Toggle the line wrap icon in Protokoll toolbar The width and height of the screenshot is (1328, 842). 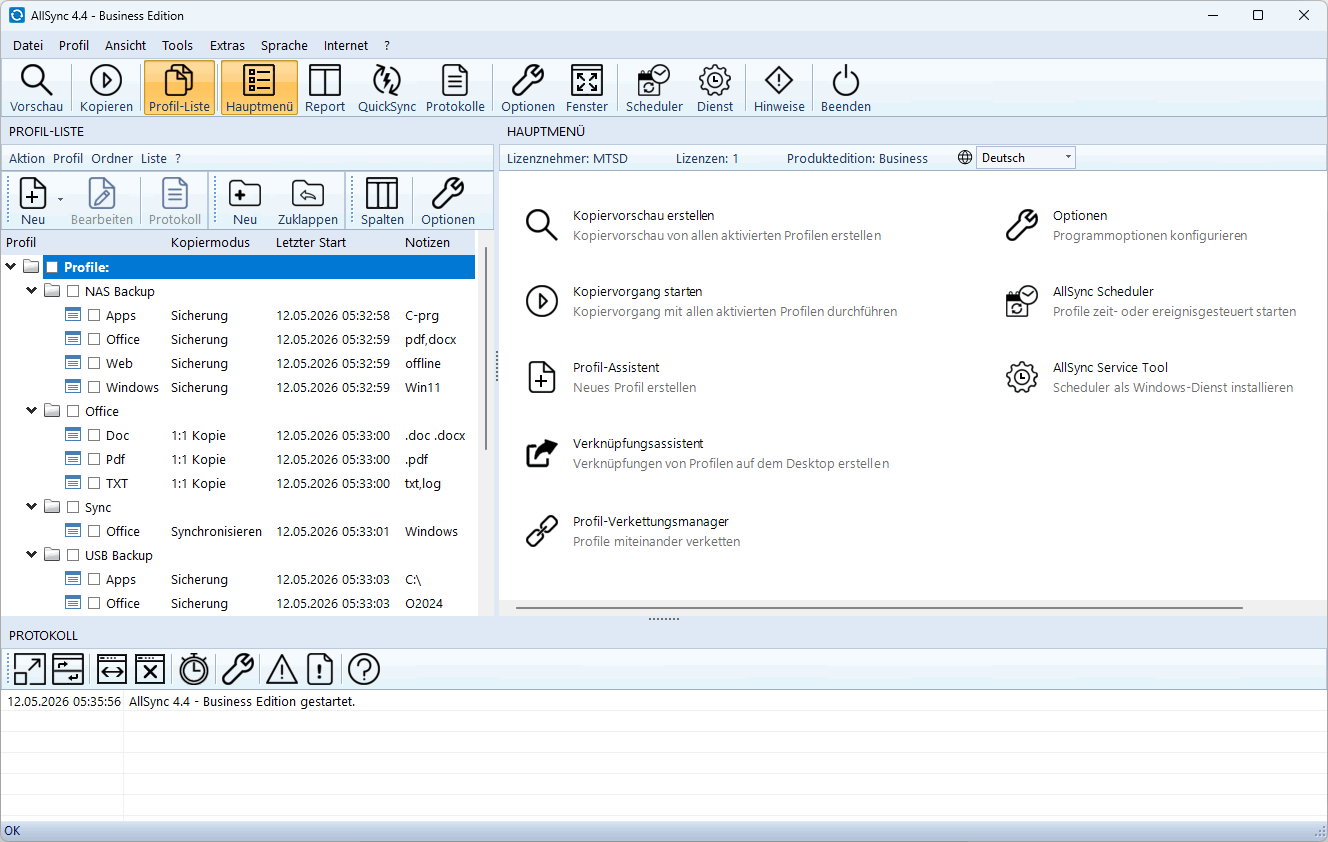pyautogui.click(x=68, y=669)
